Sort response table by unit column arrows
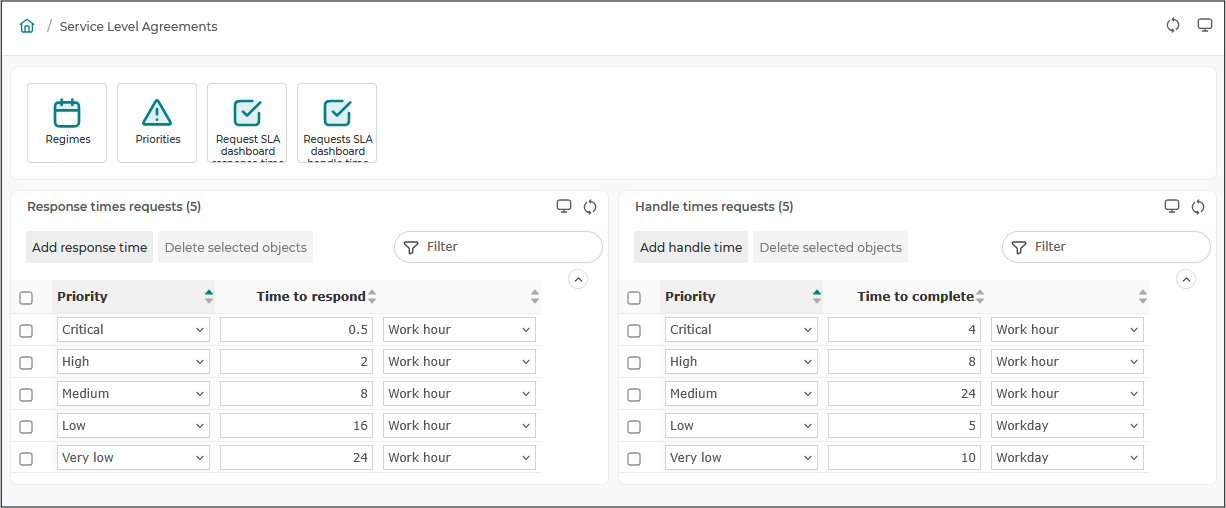The width and height of the screenshot is (1226, 508). tap(535, 296)
